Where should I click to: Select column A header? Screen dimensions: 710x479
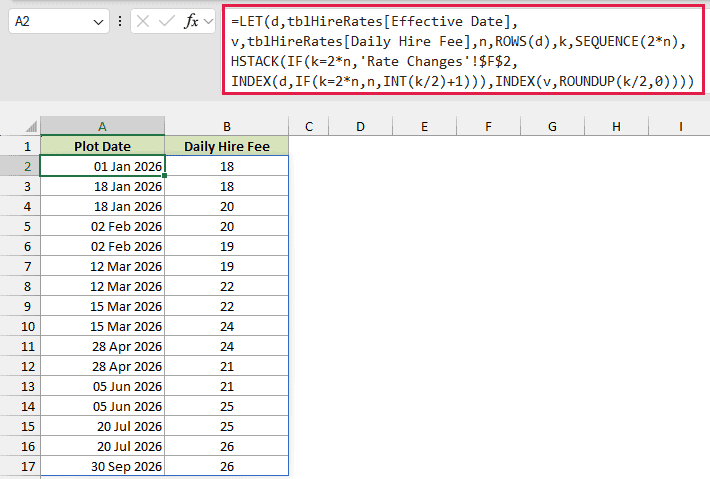click(x=102, y=126)
